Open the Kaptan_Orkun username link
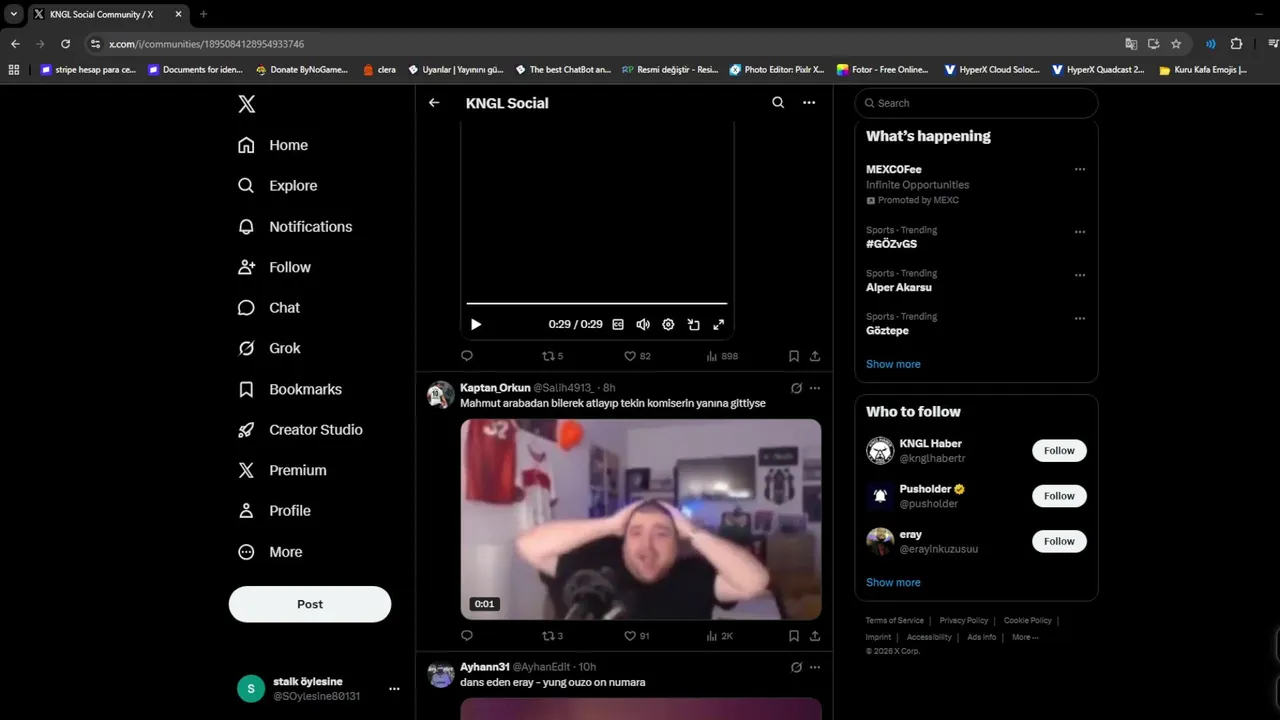 point(495,388)
